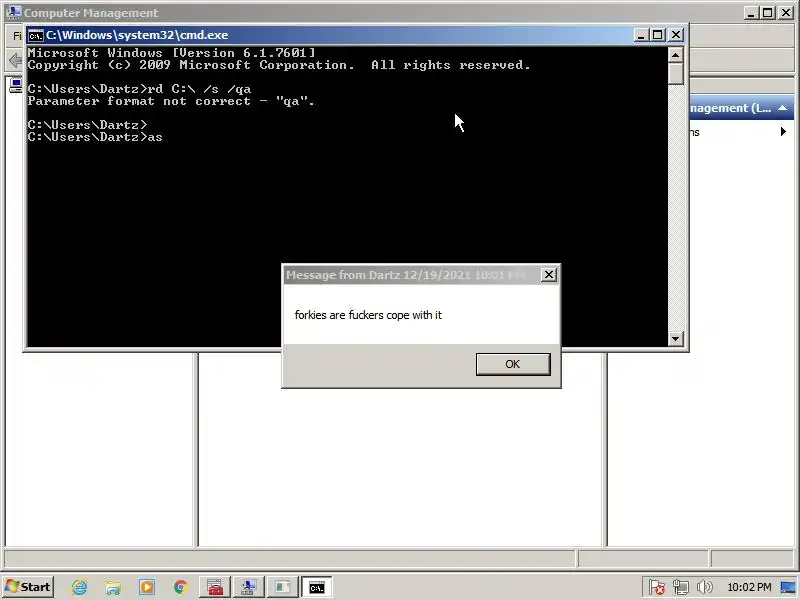Click scroll up arrow in cmd window
The height and width of the screenshot is (600, 800).
(676, 55)
